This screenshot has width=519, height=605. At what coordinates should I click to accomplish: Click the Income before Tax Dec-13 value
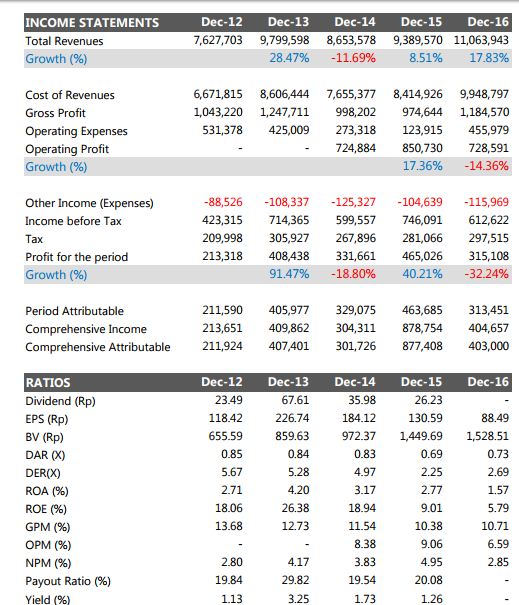(x=289, y=220)
